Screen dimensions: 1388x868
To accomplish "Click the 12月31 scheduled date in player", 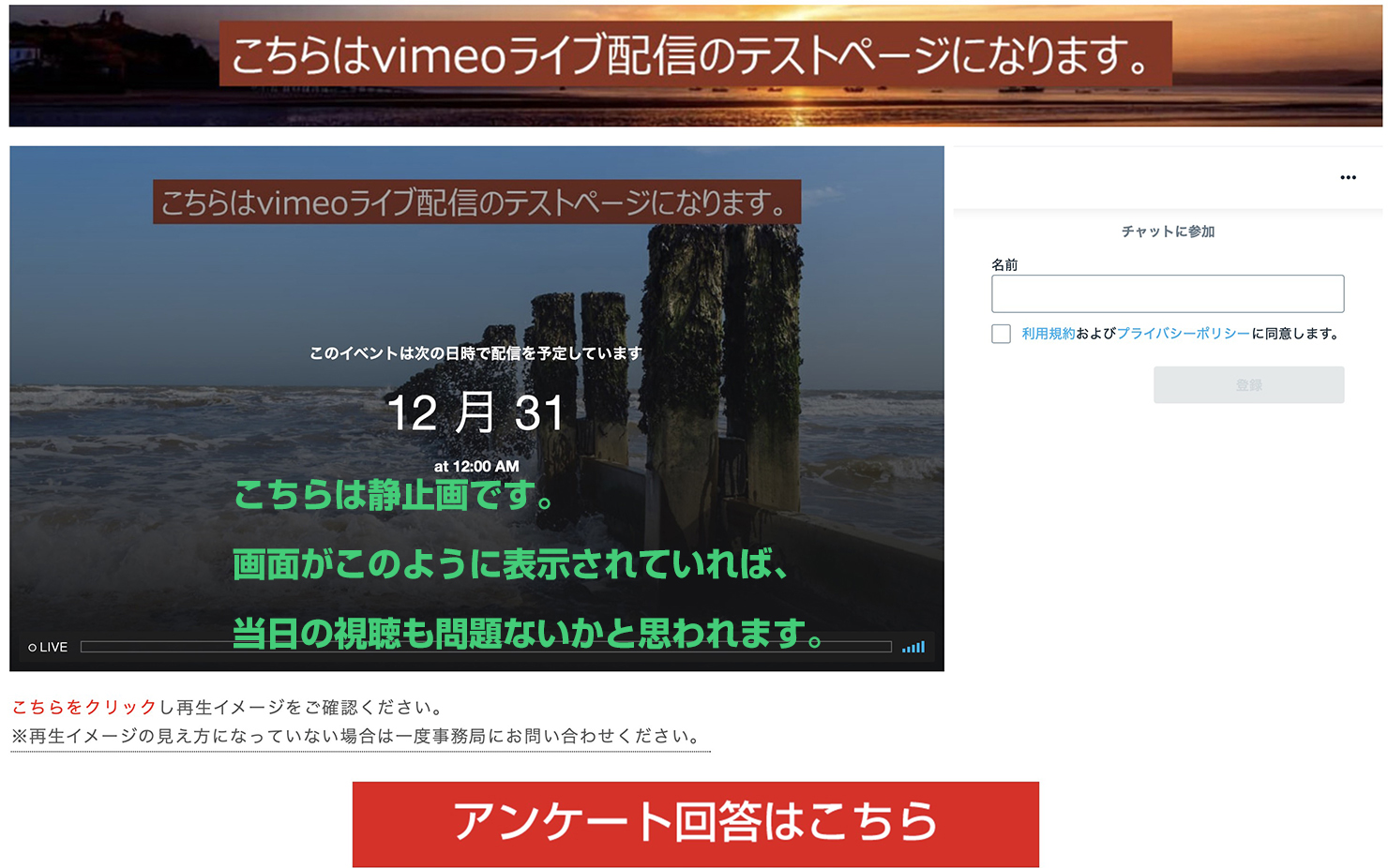I will [475, 412].
